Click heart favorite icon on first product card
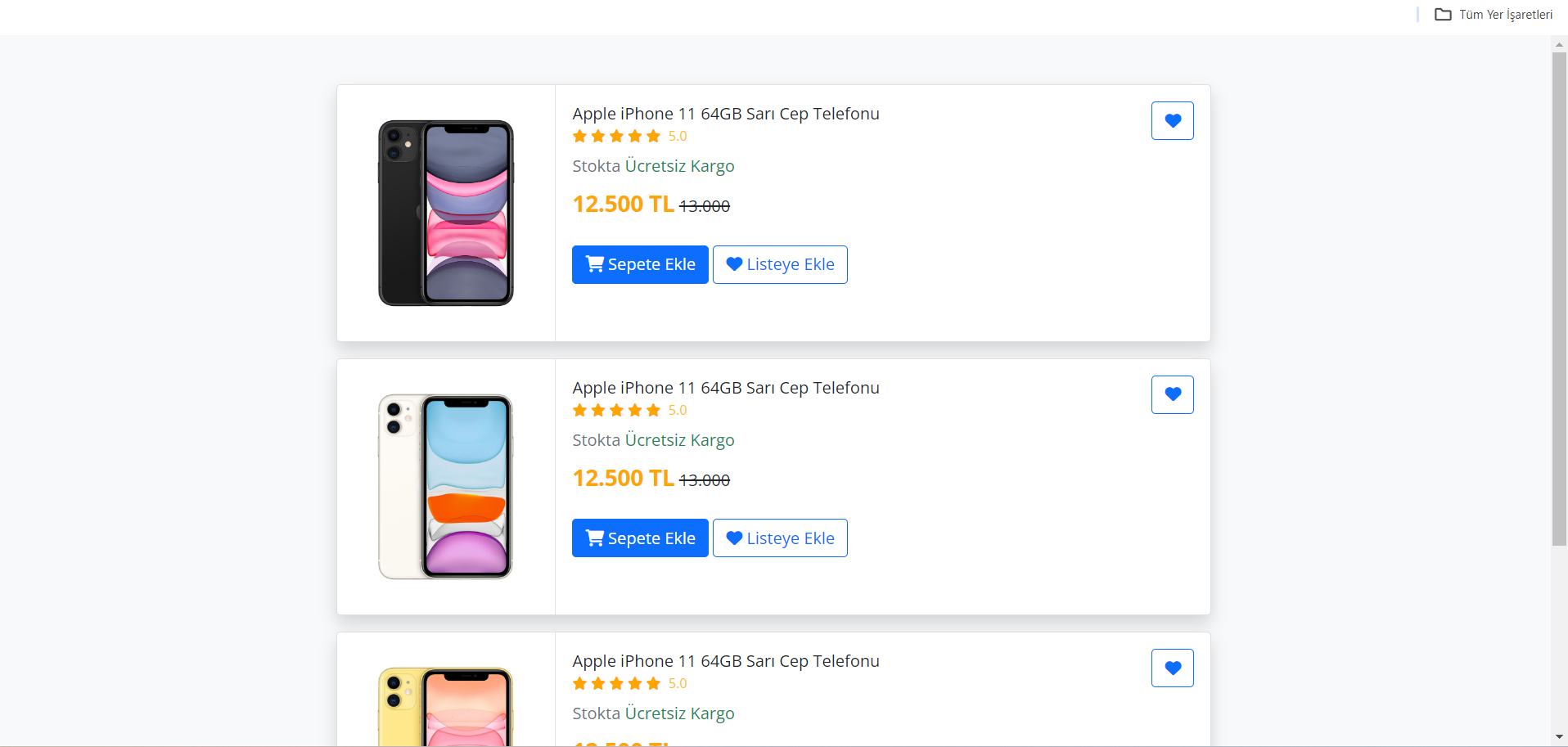The width and height of the screenshot is (1568, 747). (x=1172, y=121)
